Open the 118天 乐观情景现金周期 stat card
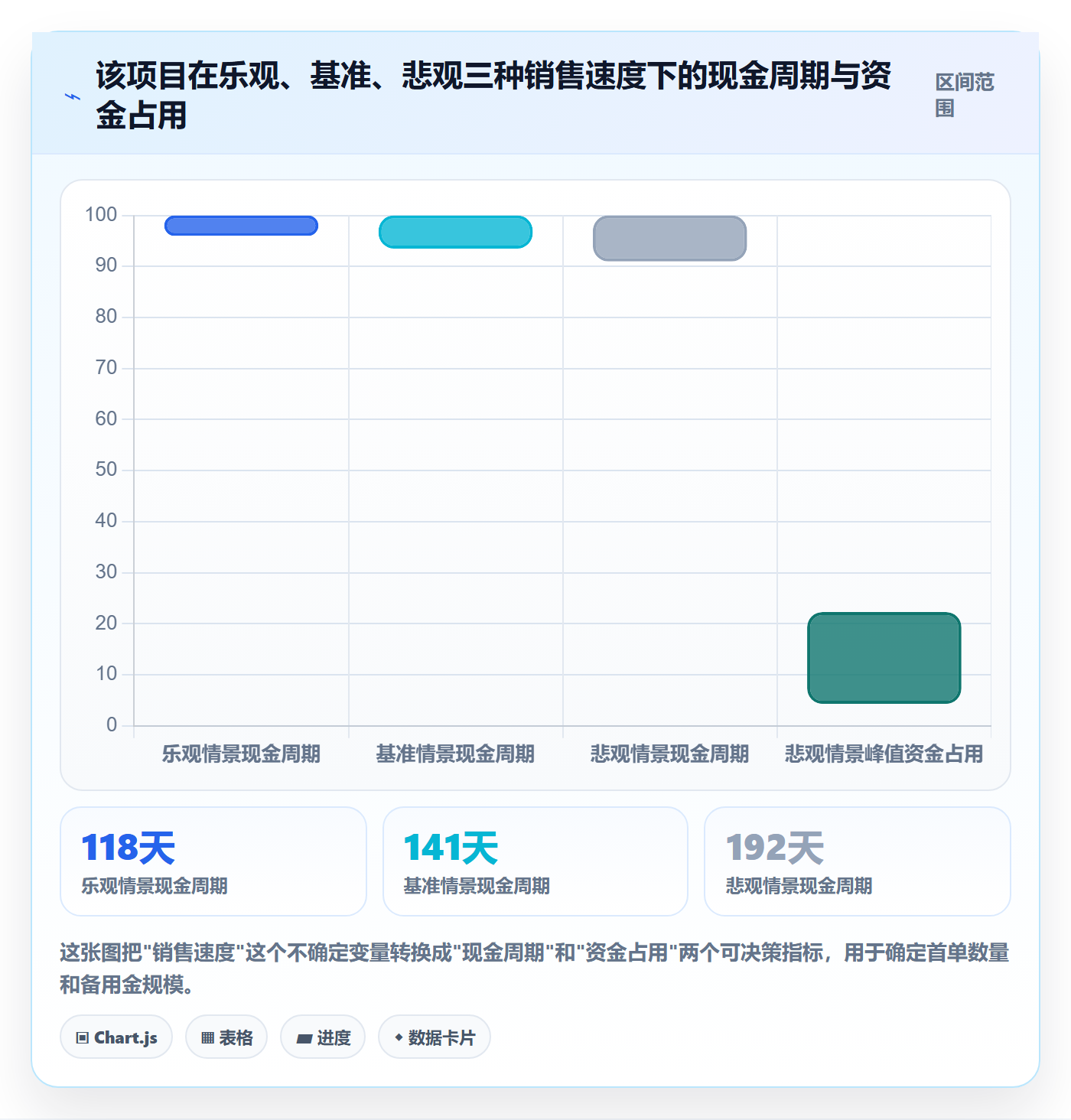Screen dimensions: 1071x1120 [x=213, y=861]
